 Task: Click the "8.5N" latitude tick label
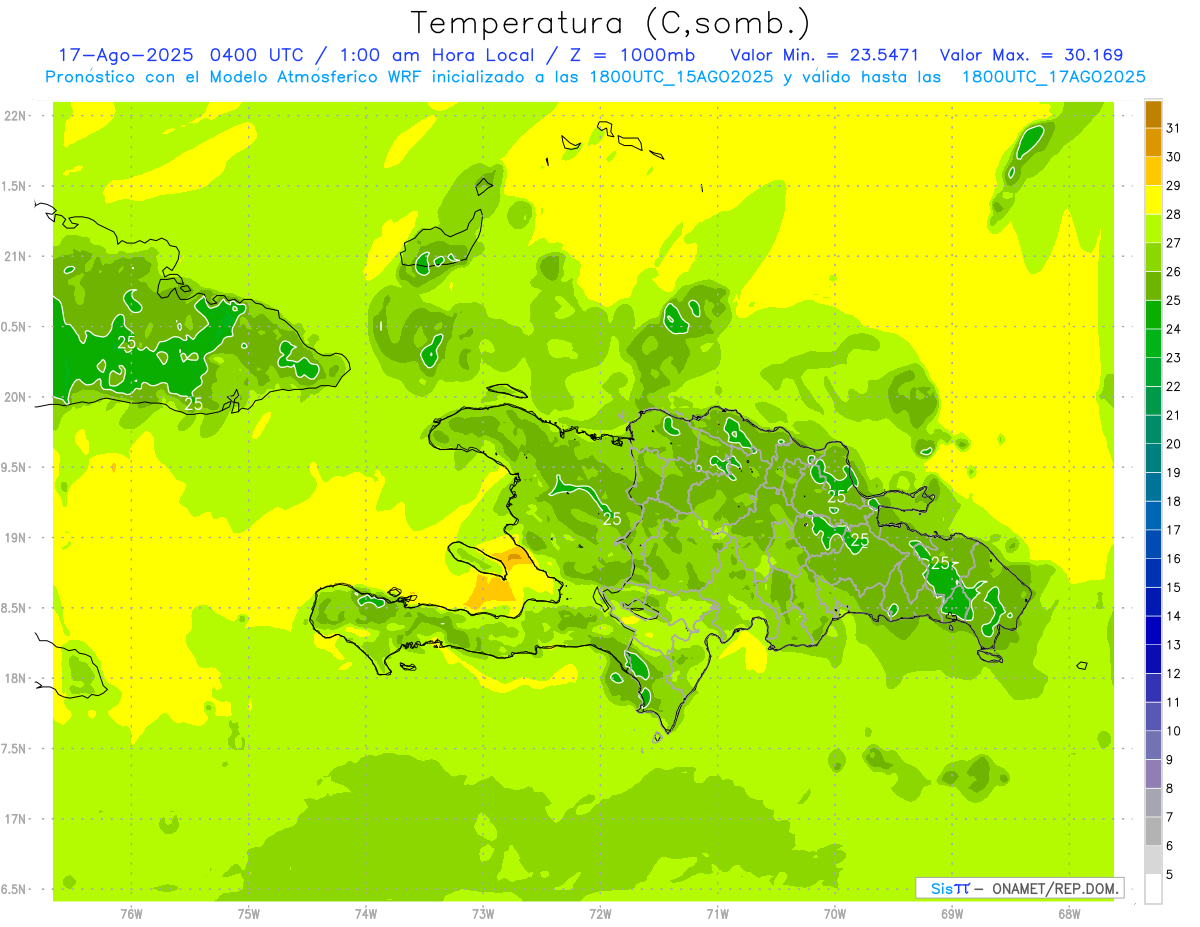click(16, 608)
